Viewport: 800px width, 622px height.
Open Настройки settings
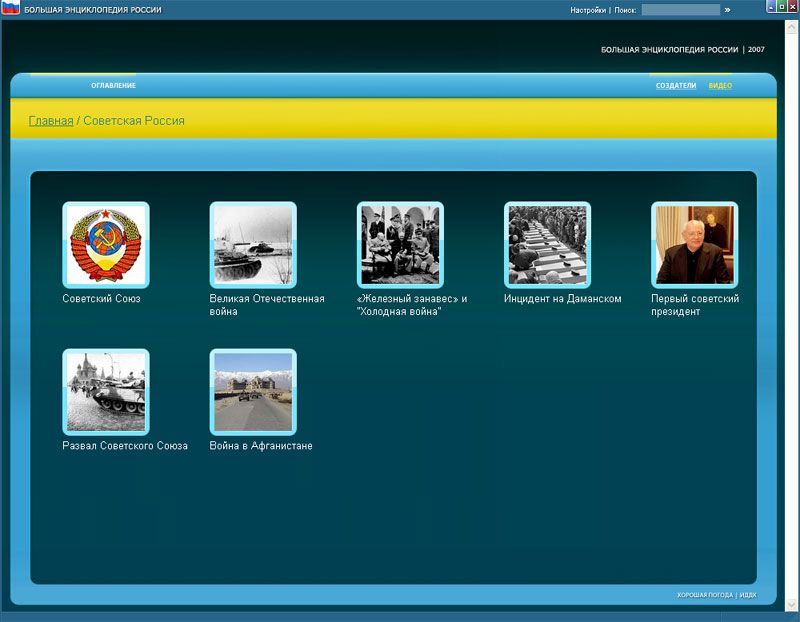point(588,10)
